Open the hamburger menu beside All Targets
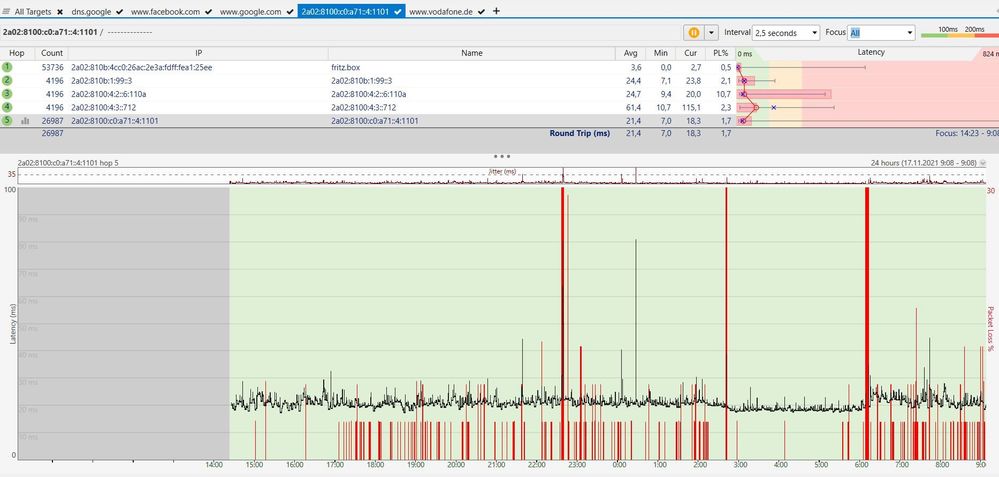The width and height of the screenshot is (999, 477). pyautogui.click(x=6, y=11)
